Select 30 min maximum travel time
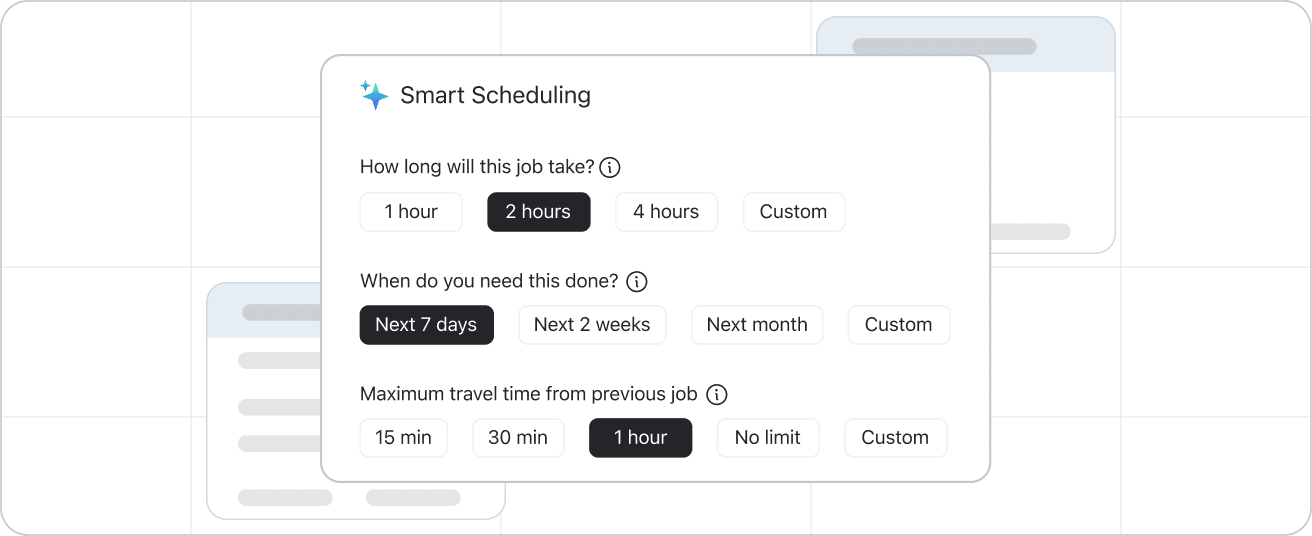Image resolution: width=1312 pixels, height=536 pixels. (518, 438)
